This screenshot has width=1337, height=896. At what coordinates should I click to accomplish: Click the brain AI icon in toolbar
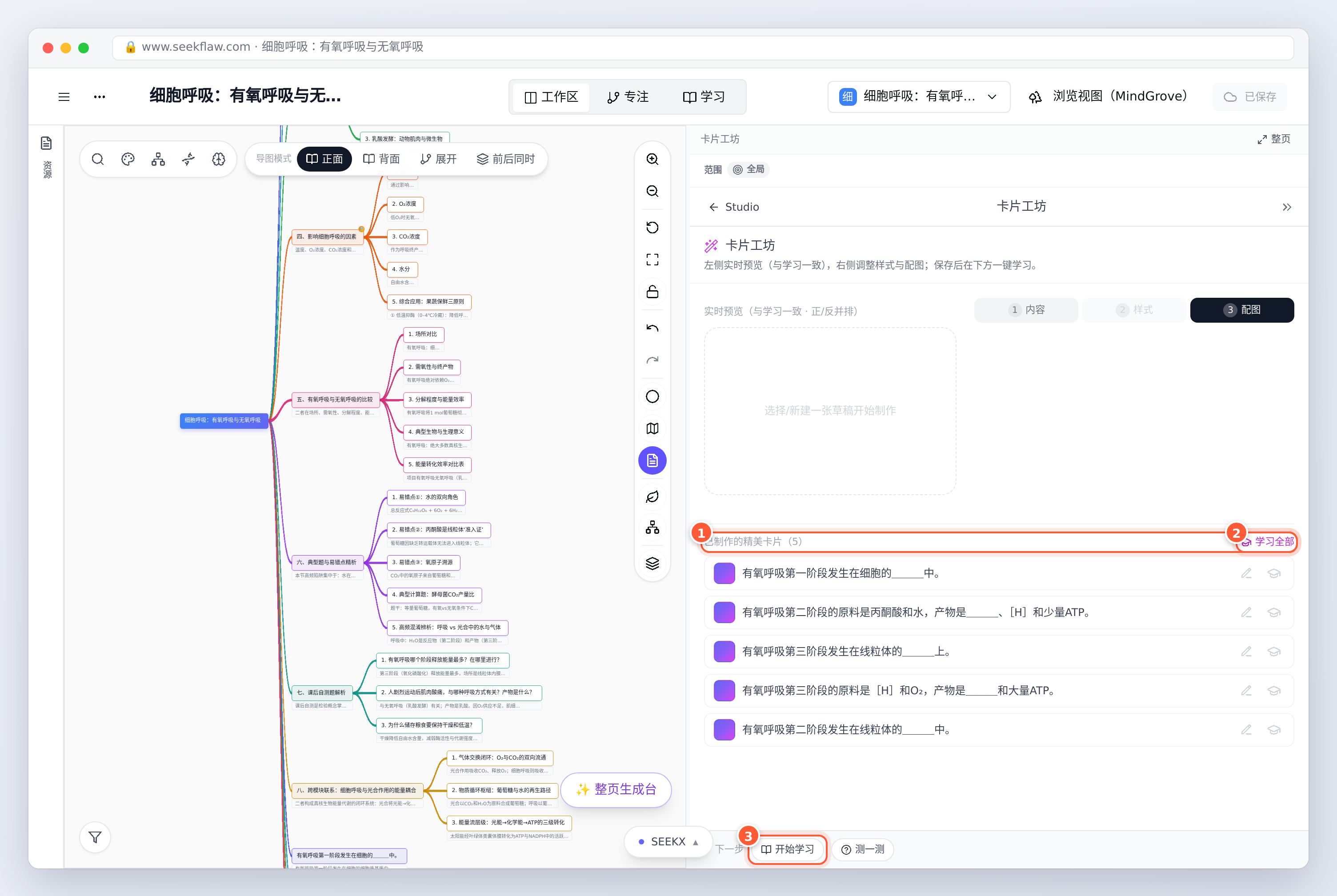(219, 159)
